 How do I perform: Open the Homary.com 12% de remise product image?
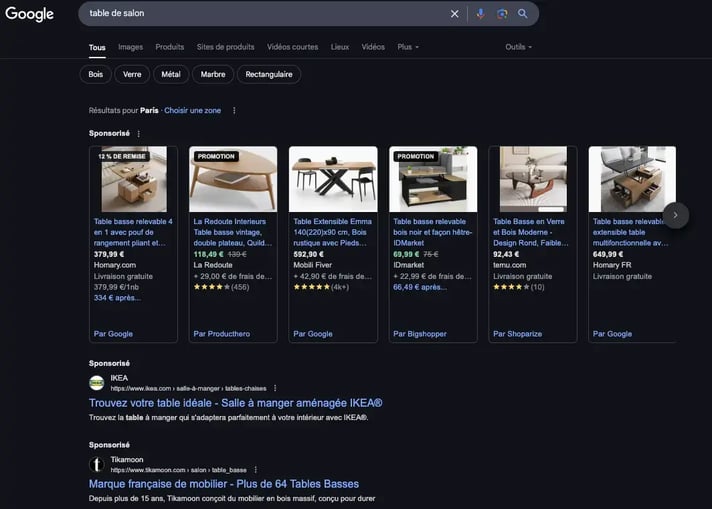point(134,179)
